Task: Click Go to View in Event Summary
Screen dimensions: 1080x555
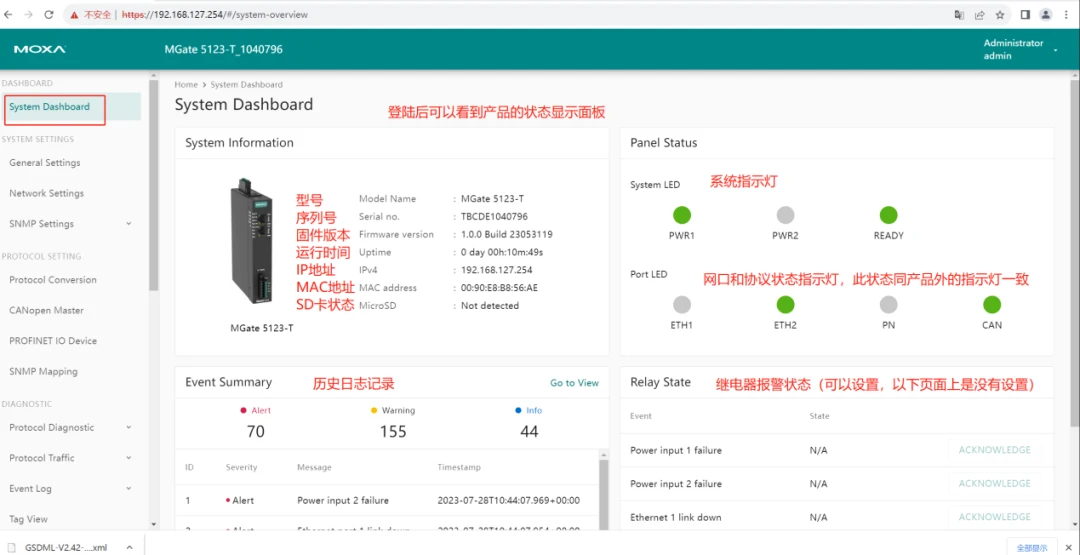Action: [574, 383]
